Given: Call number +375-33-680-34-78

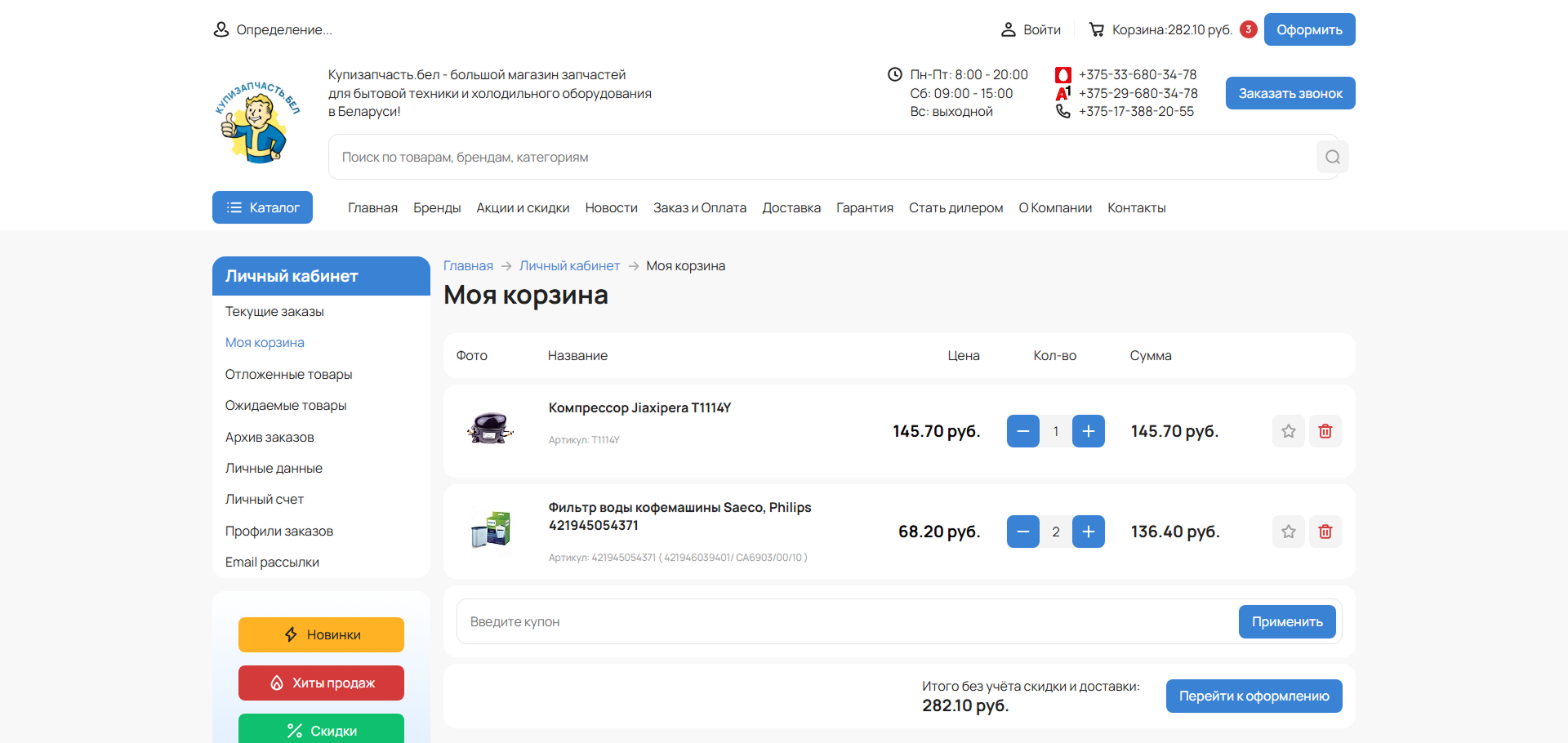Looking at the screenshot, I should (1138, 74).
